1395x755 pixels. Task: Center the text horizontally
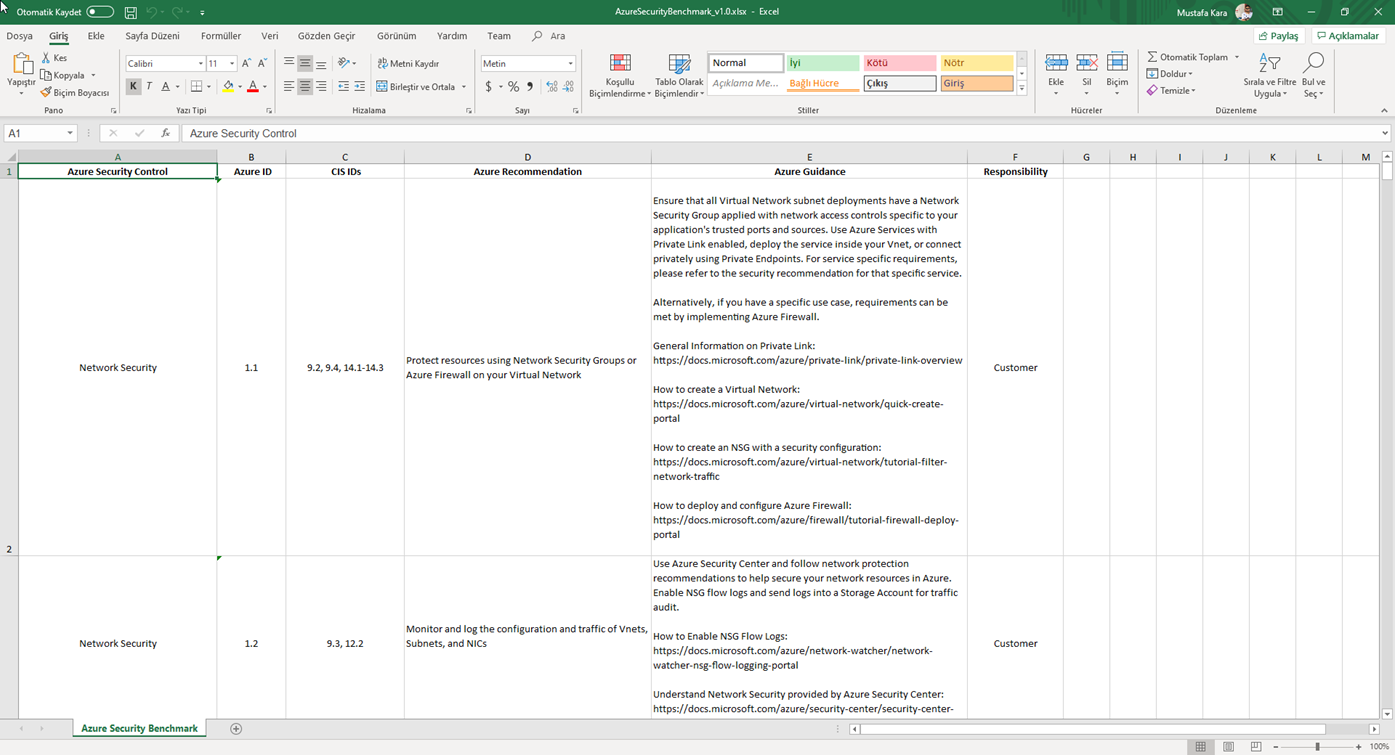[x=305, y=87]
